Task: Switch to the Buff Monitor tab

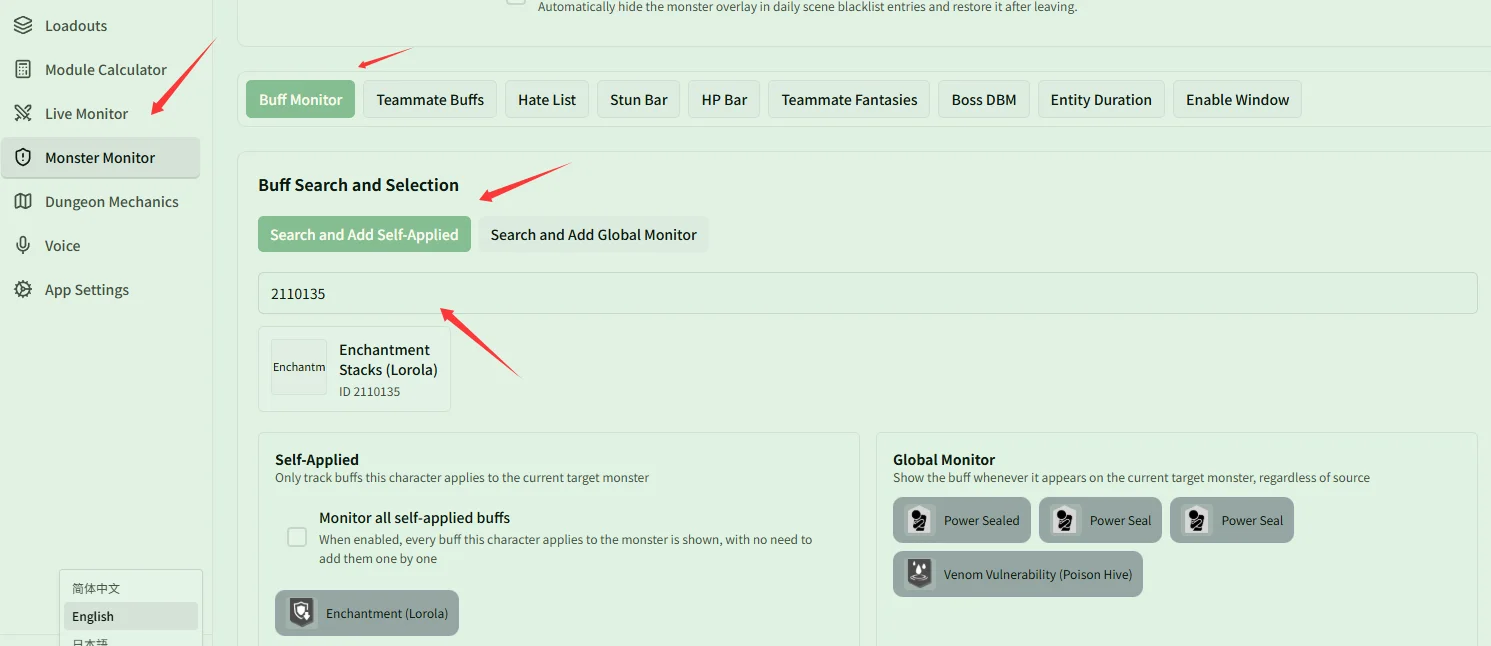Action: tap(300, 99)
